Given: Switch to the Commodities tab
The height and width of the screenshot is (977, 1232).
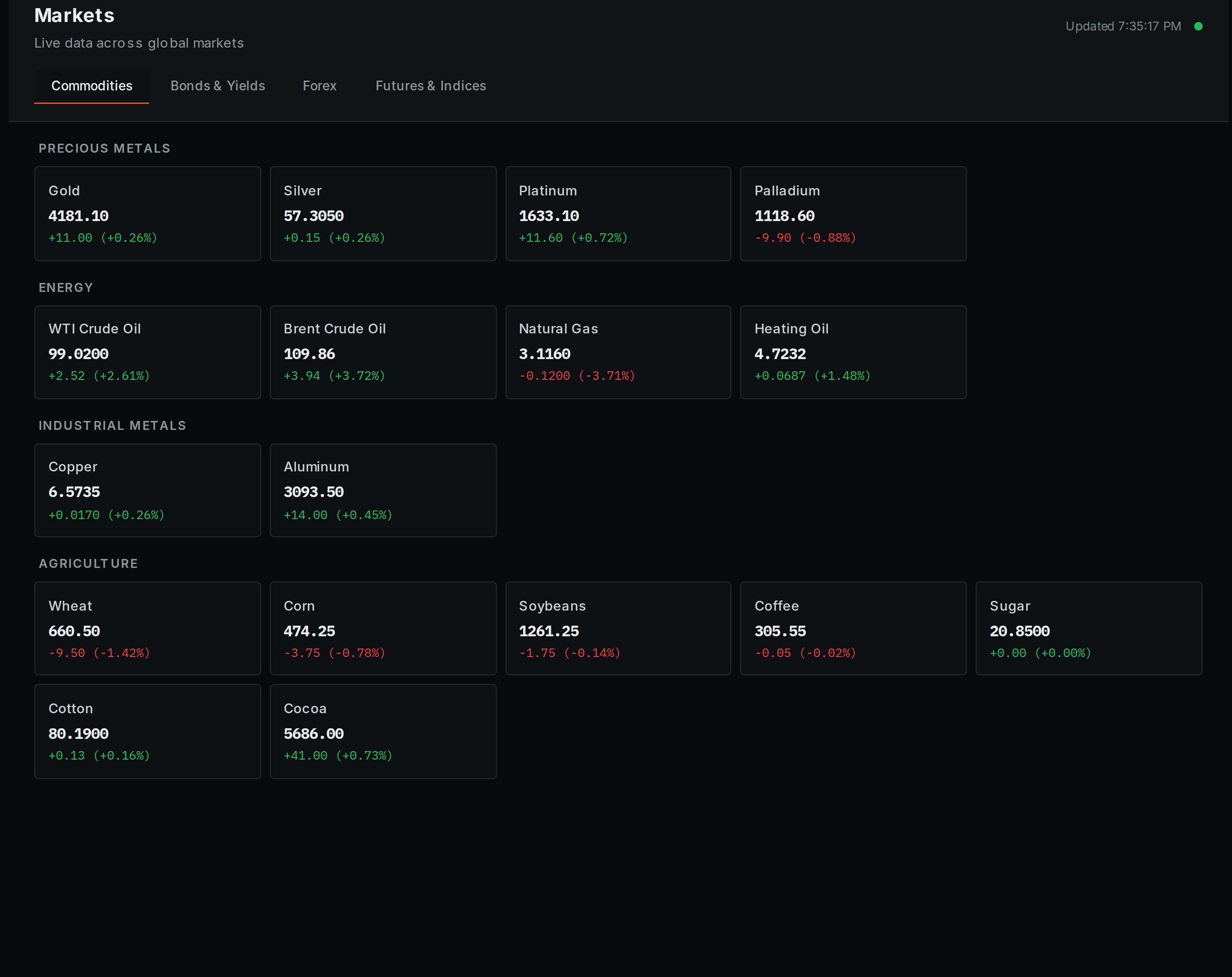Looking at the screenshot, I should click(x=92, y=86).
